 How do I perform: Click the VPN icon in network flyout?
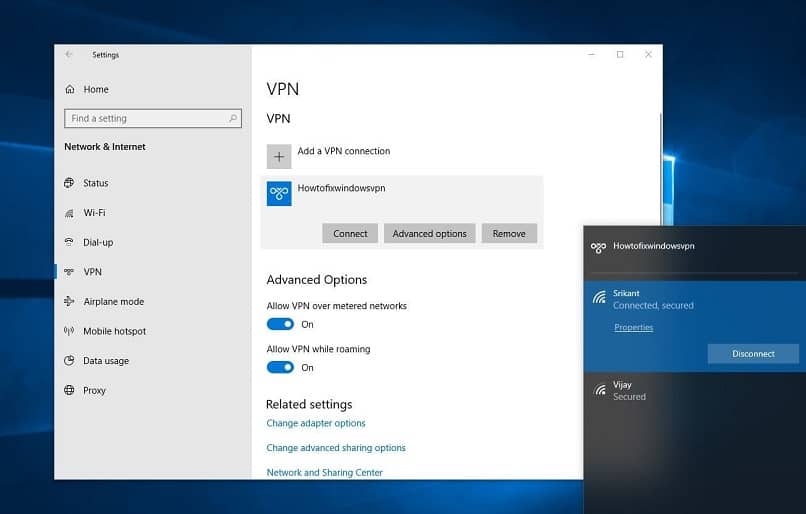point(598,246)
